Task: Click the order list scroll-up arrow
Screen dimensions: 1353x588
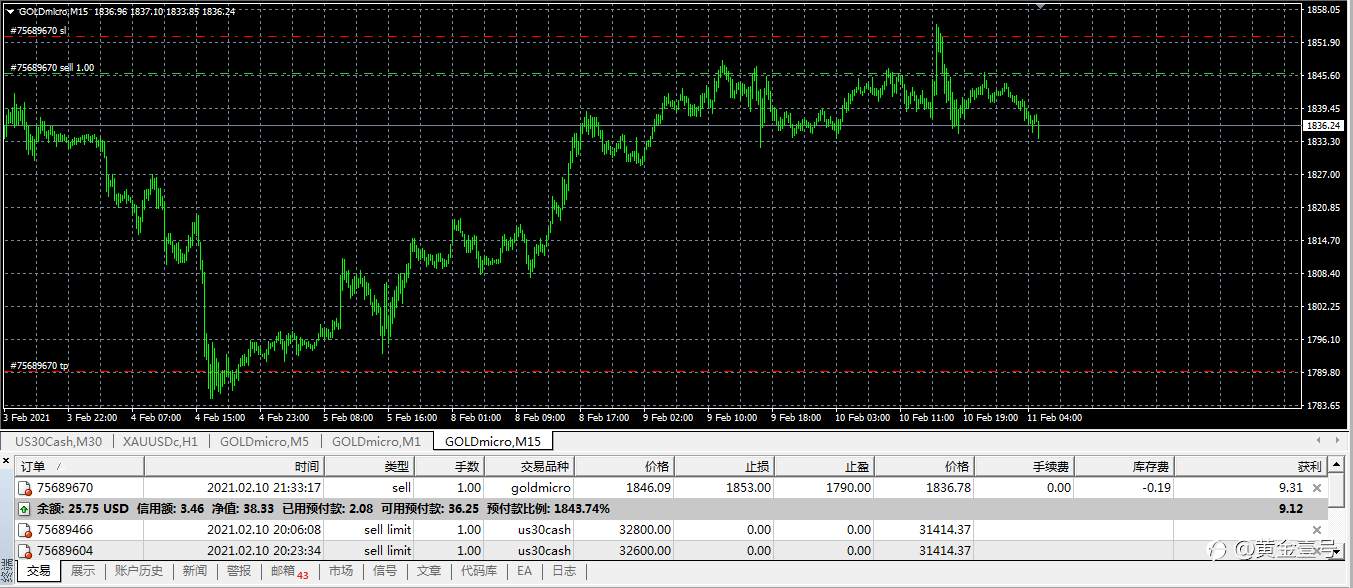Action: [x=1337, y=466]
